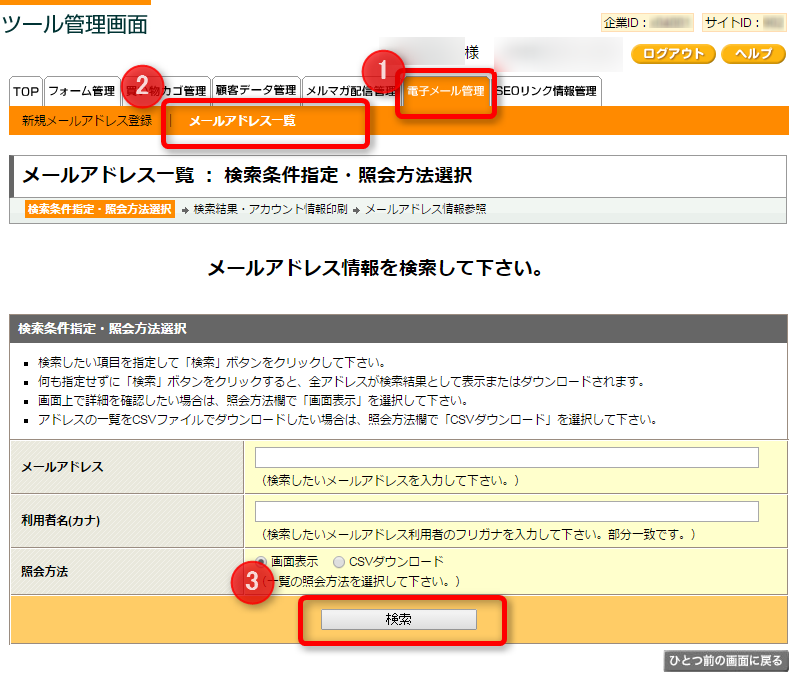This screenshot has height=679, width=798.
Task: Select the 顧客データ管理 tab
Action: tap(256, 92)
